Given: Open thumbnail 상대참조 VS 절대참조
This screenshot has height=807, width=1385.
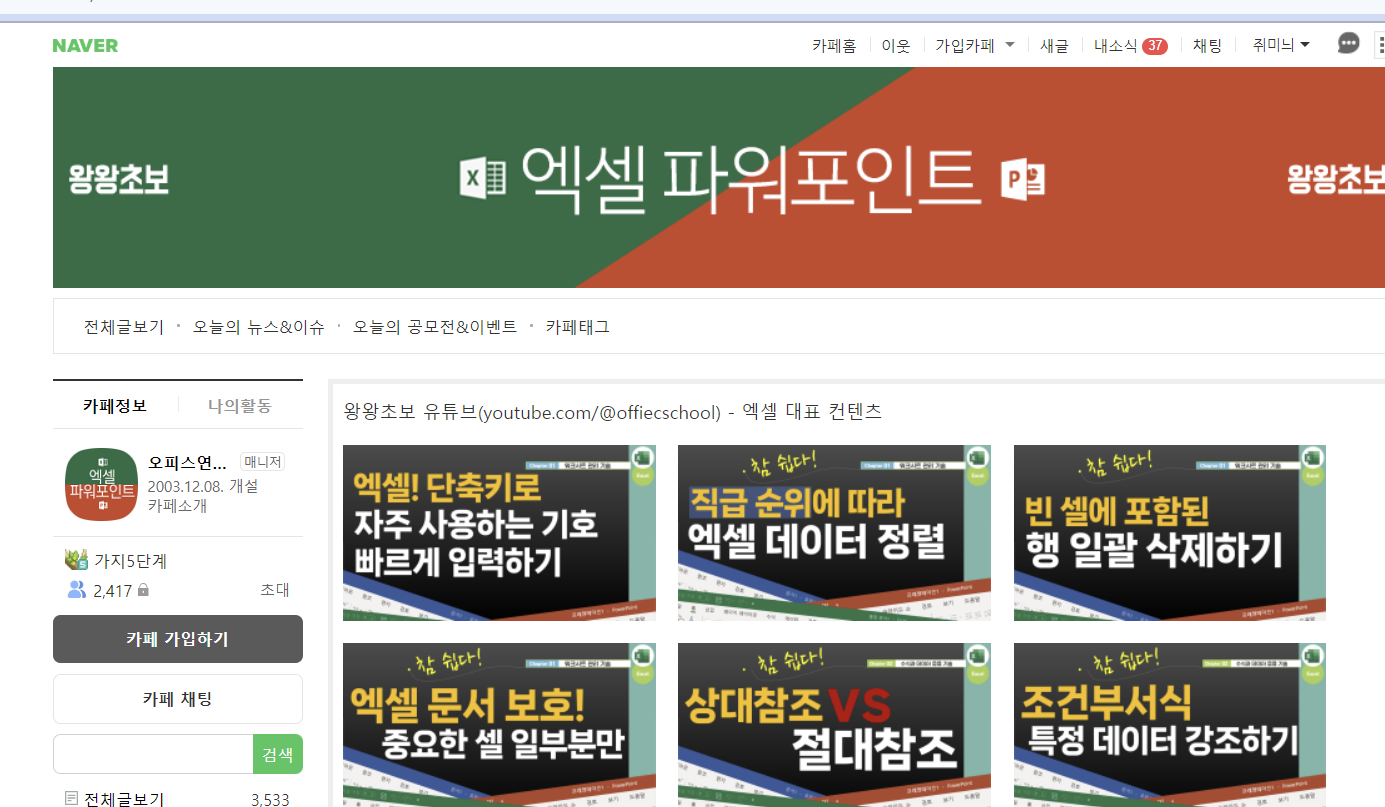Looking at the screenshot, I should (835, 725).
